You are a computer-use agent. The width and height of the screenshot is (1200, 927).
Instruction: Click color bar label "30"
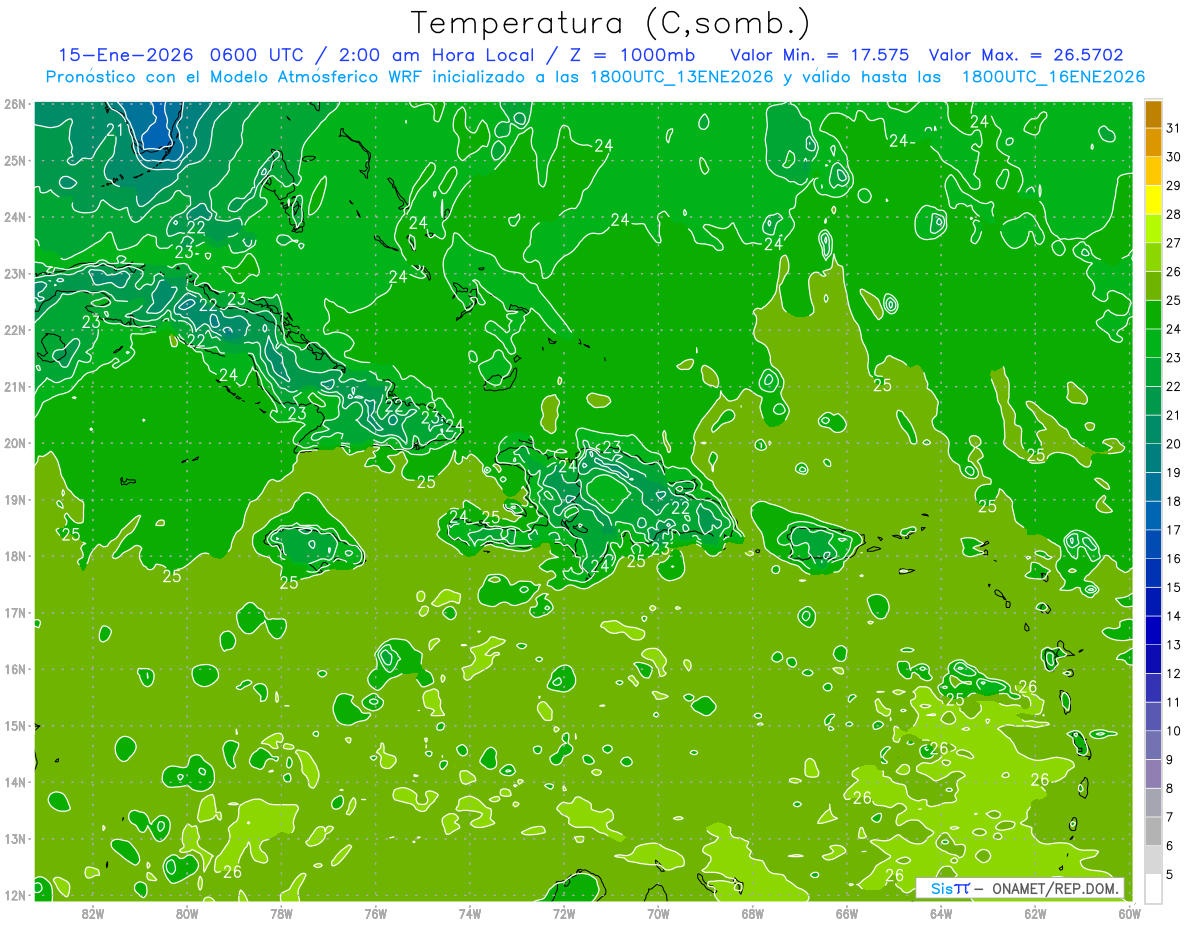coord(1173,158)
